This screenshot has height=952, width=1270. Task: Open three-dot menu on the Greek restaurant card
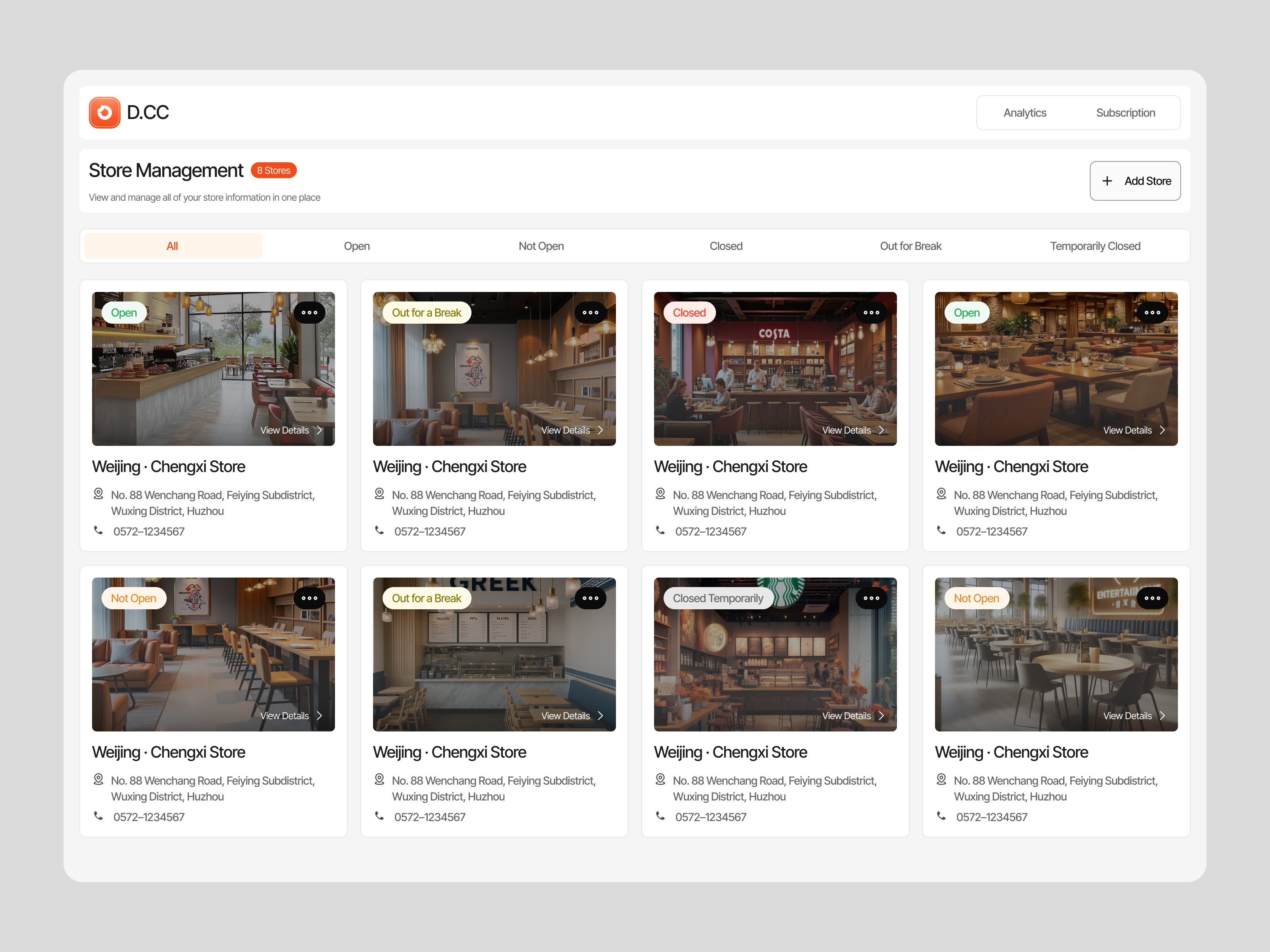[x=590, y=598]
